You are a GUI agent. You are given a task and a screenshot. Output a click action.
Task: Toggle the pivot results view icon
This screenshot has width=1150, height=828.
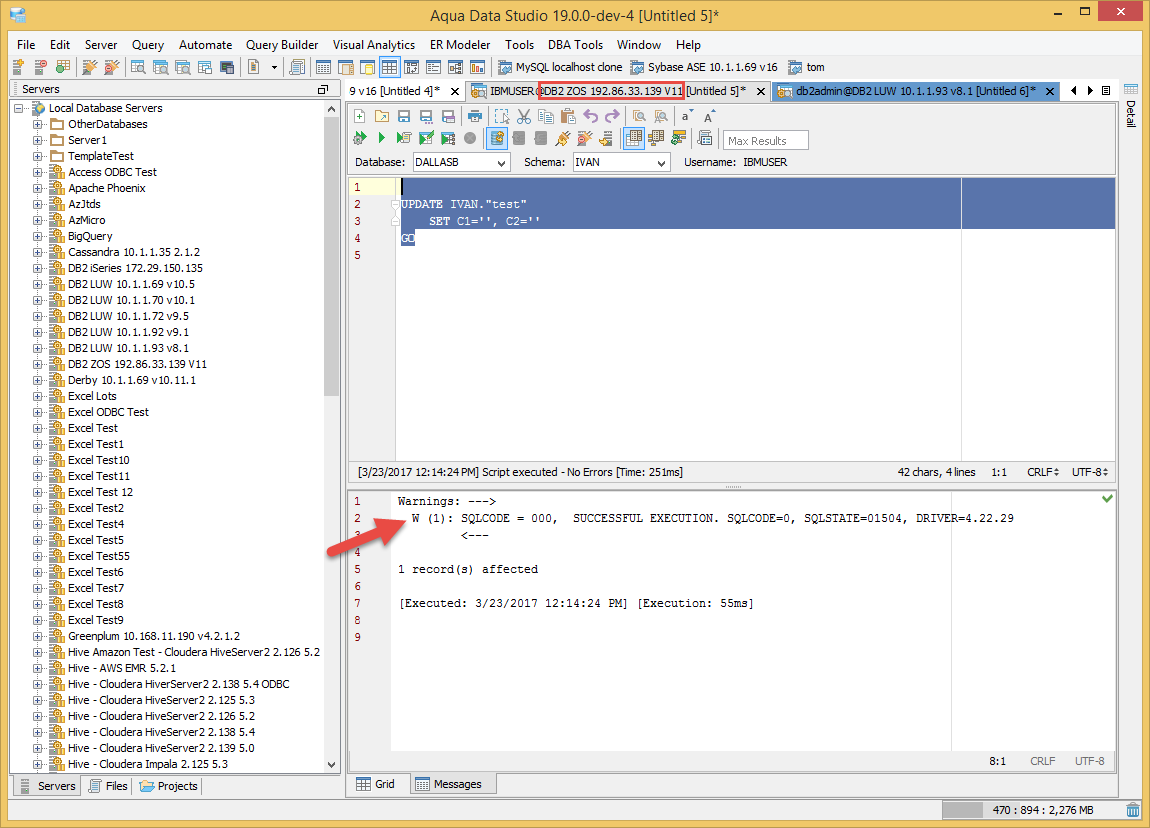[x=656, y=138]
